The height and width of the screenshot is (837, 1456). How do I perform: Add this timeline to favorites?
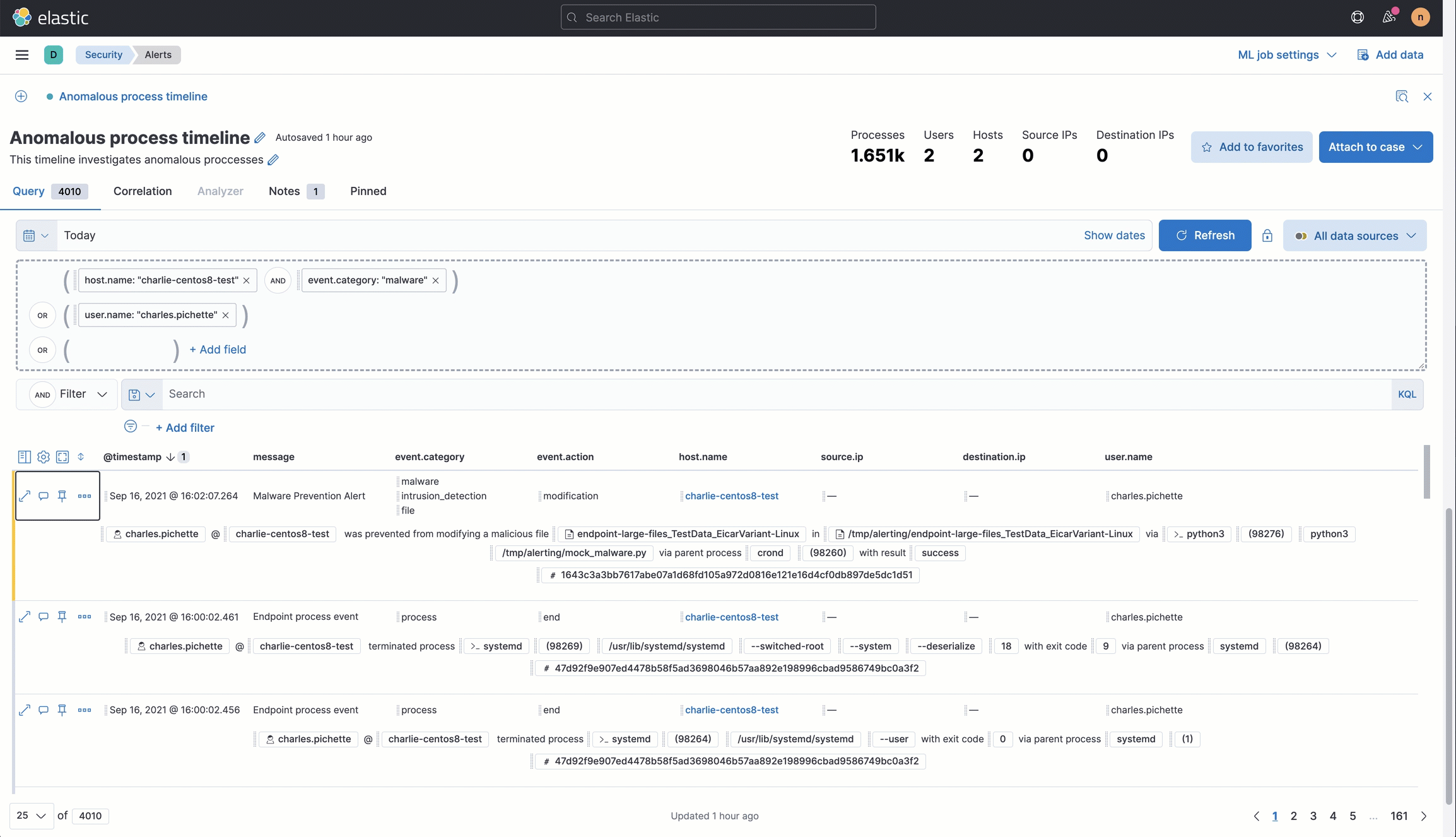[1252, 146]
